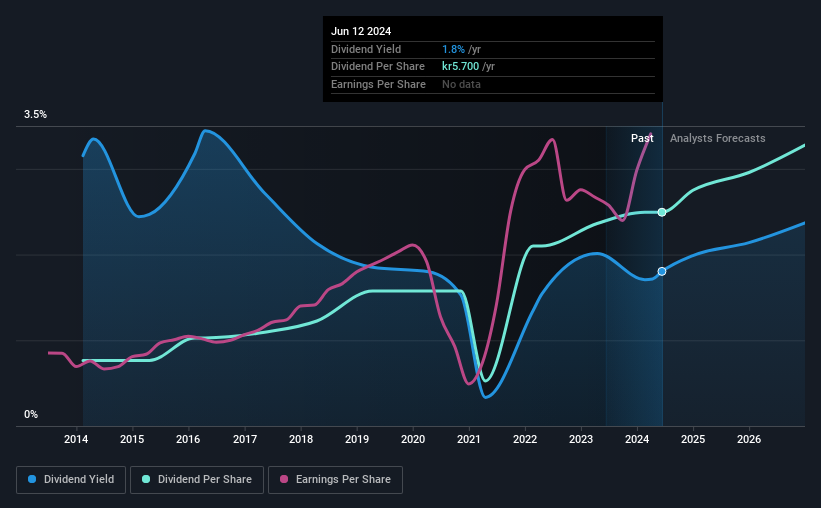Click the teal Dividend Per Share legend dot

point(146,479)
